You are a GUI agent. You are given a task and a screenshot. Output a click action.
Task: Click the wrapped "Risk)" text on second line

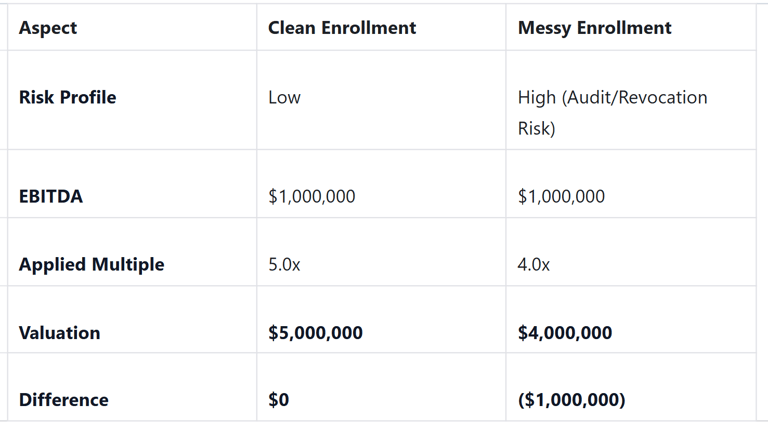tap(536, 129)
